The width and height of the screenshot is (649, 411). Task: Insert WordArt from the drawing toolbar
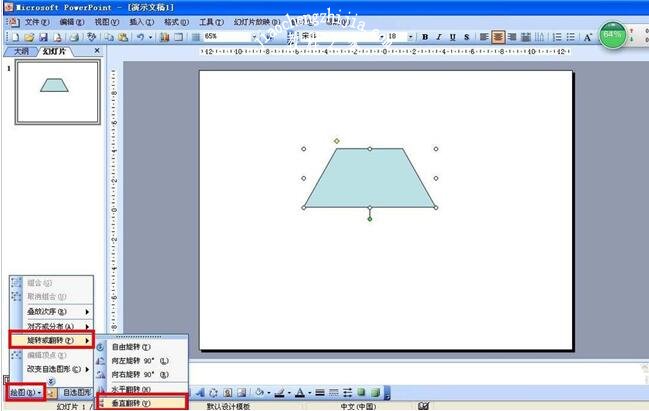[x=200, y=392]
